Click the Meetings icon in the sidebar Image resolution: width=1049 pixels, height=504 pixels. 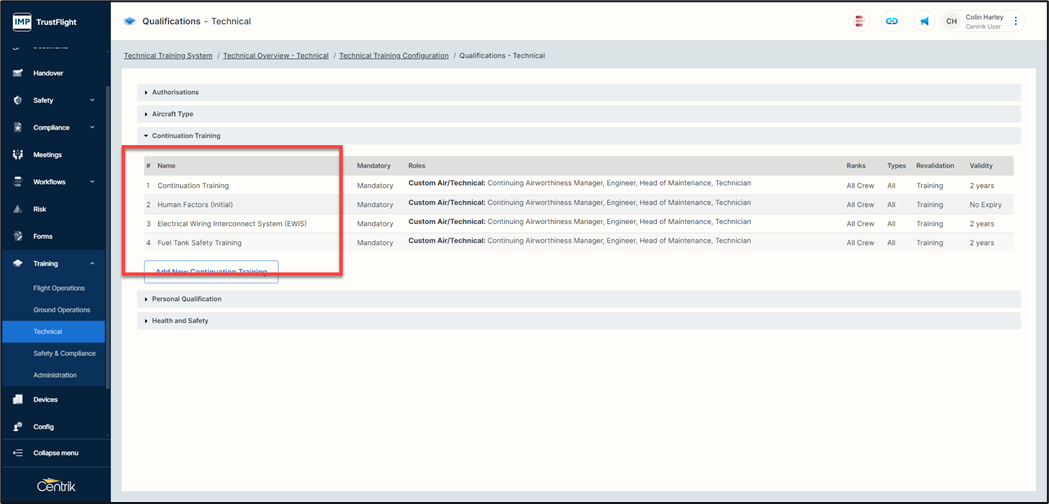18,155
